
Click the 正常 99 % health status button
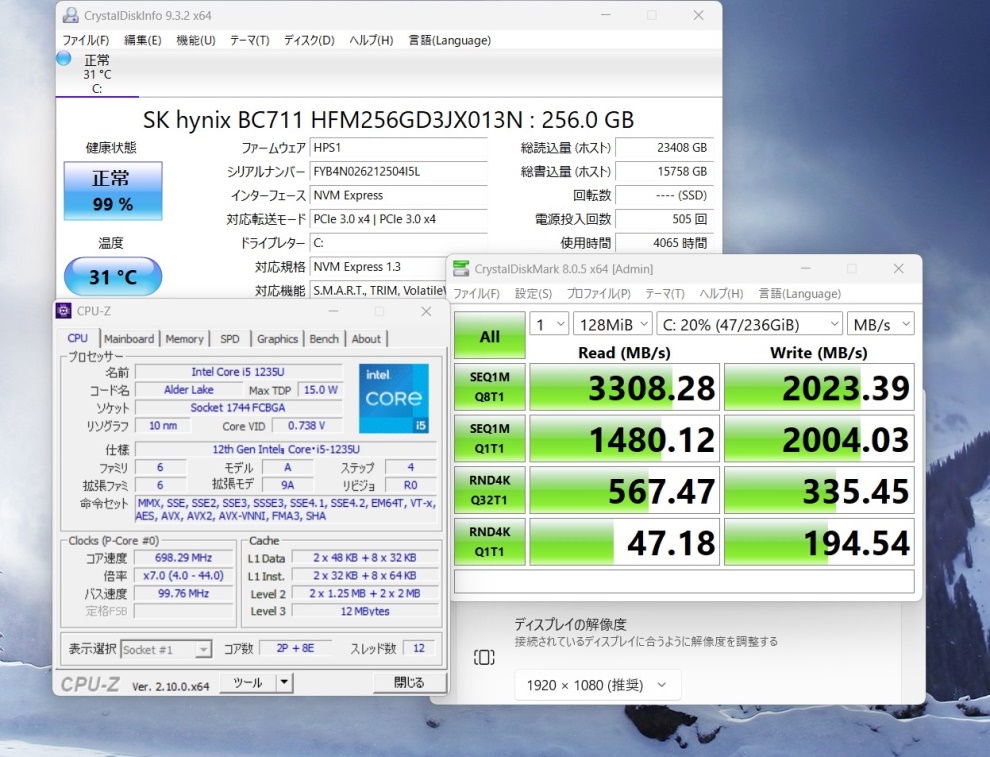[x=113, y=191]
